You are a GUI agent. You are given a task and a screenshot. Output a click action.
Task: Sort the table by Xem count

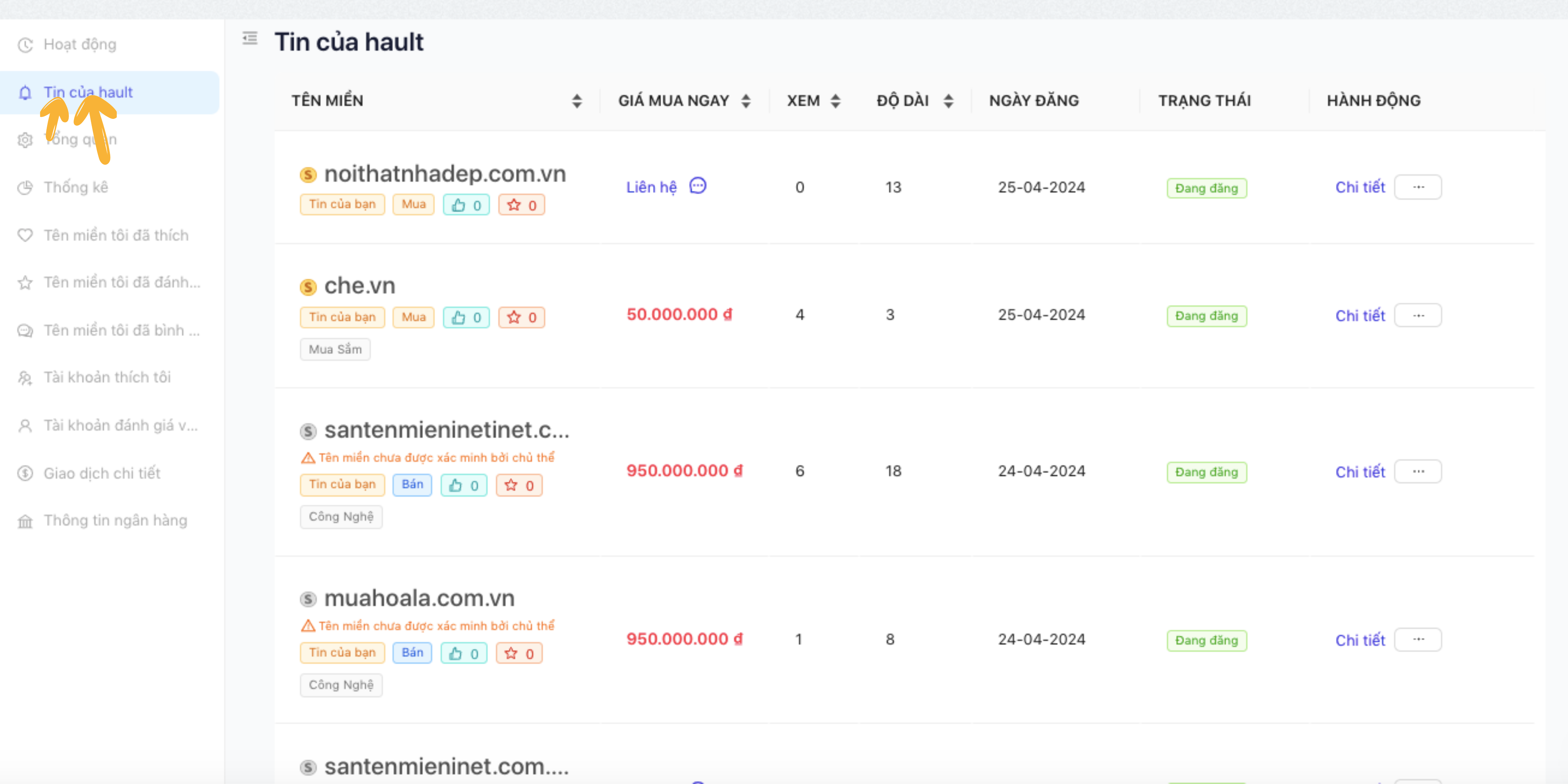coord(836,101)
